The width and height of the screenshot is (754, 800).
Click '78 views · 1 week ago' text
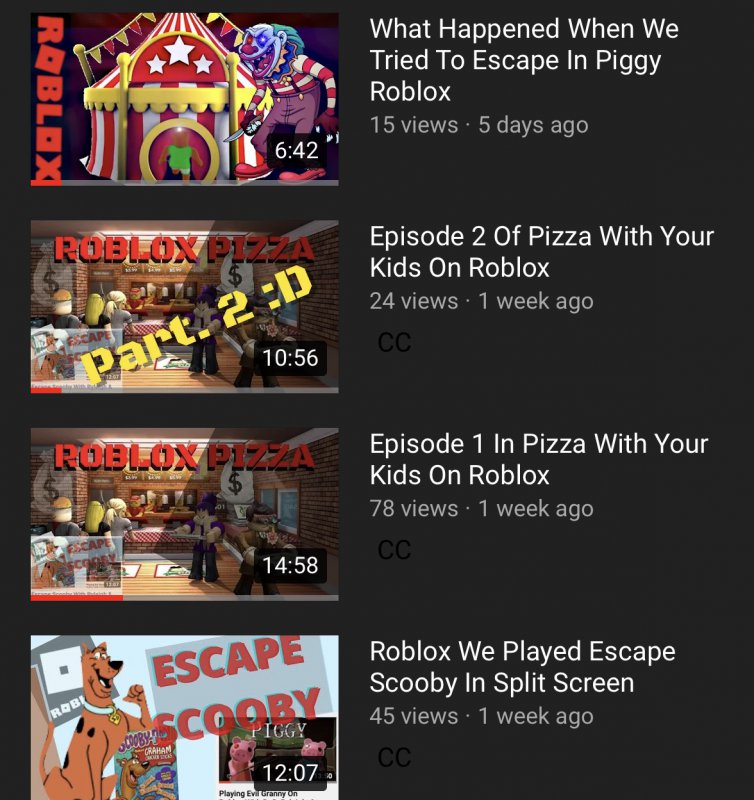(482, 509)
